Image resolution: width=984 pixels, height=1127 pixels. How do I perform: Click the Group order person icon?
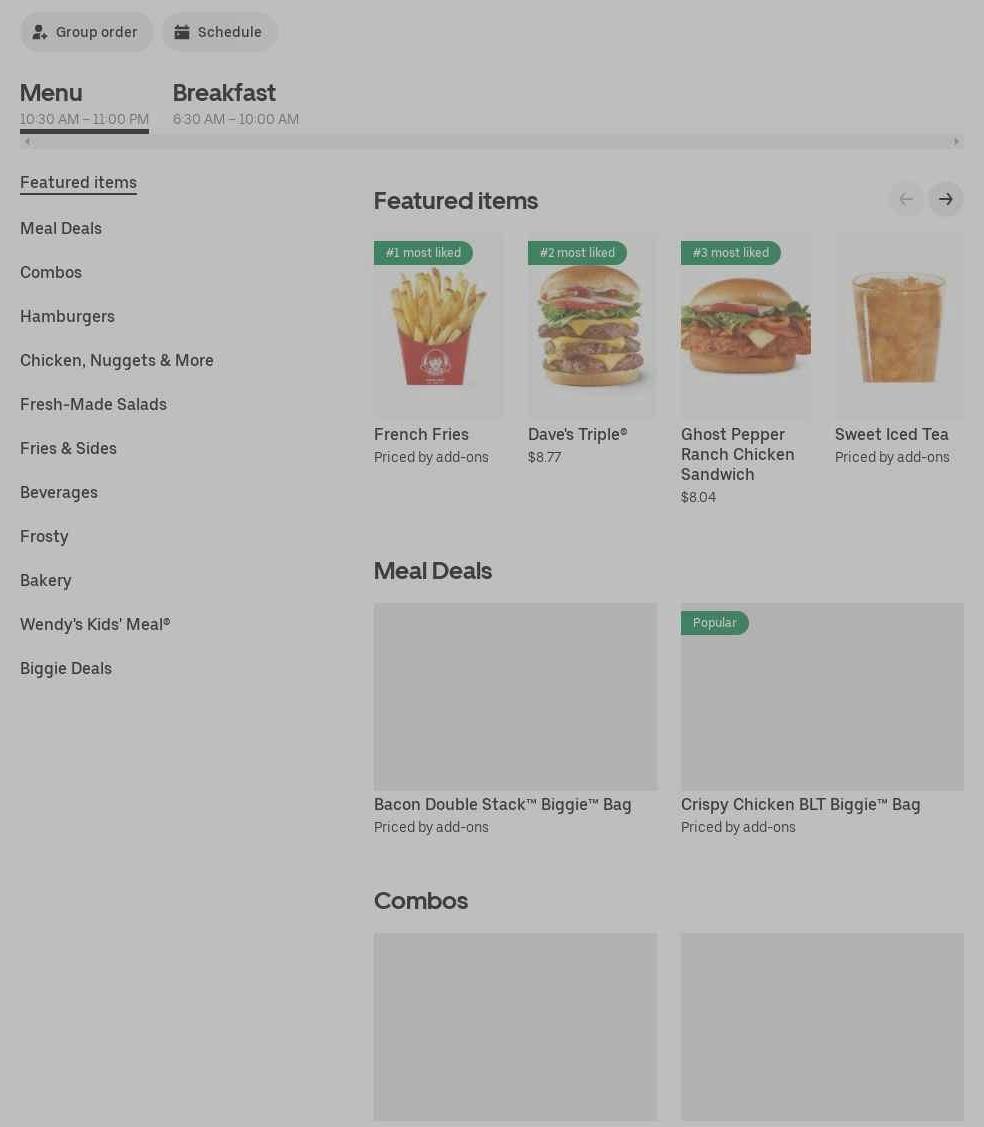coord(40,32)
